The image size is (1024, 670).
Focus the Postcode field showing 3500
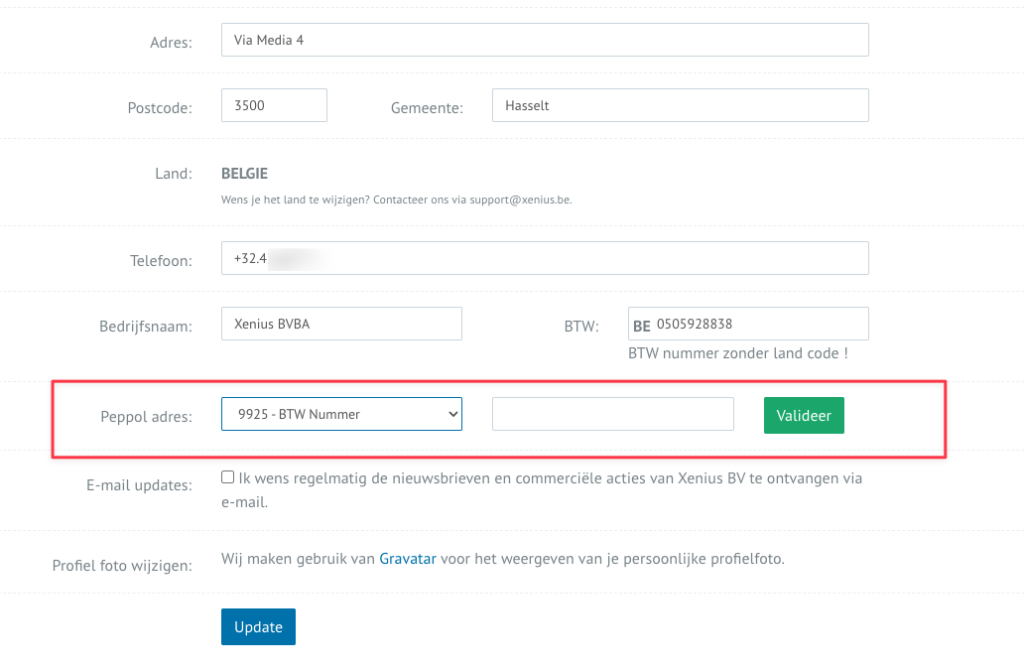point(274,105)
